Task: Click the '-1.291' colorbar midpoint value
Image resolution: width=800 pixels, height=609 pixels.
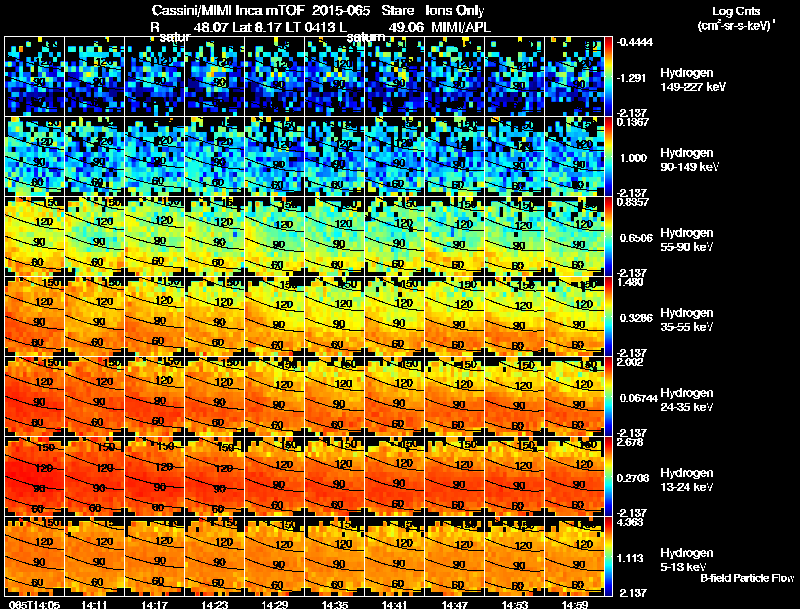Action: coord(632,78)
